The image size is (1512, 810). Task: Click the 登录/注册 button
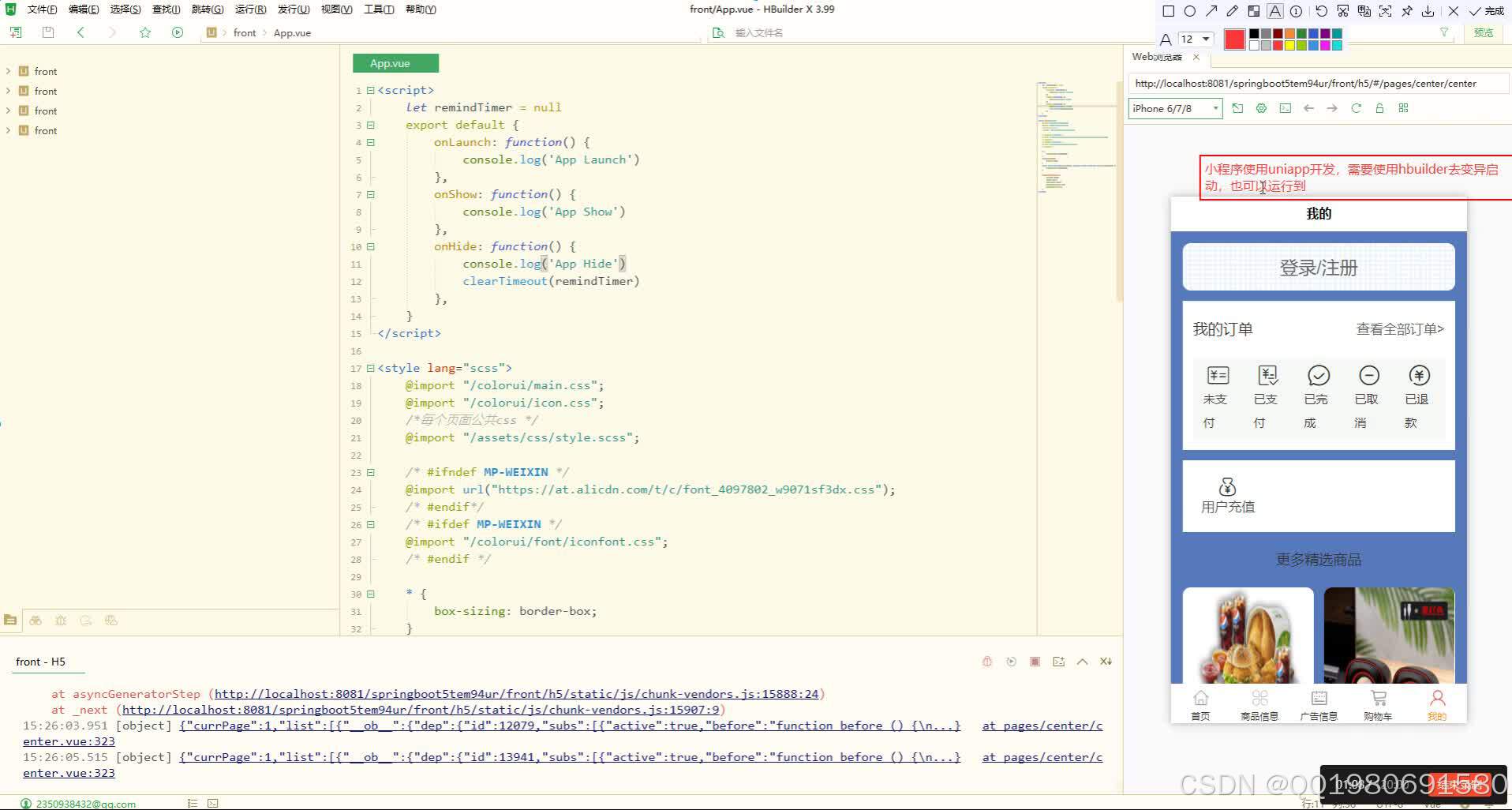pos(1318,267)
